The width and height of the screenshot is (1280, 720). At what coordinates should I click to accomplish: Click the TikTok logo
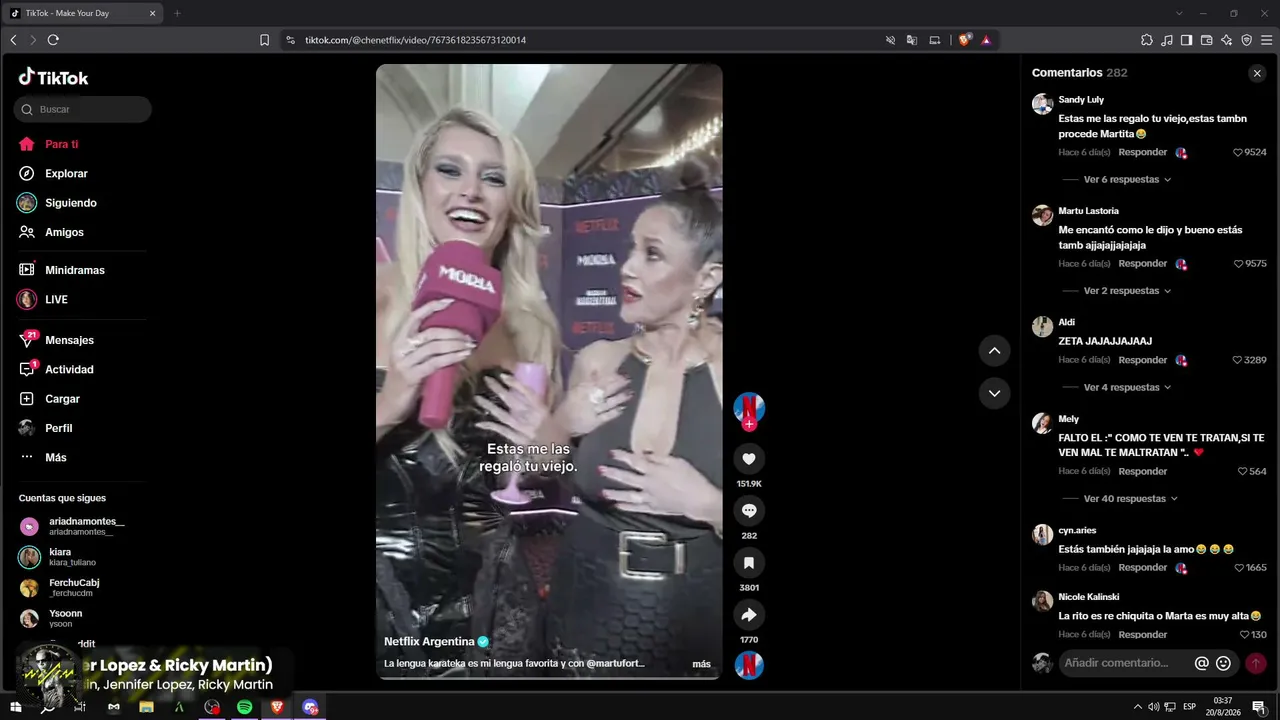point(54,77)
